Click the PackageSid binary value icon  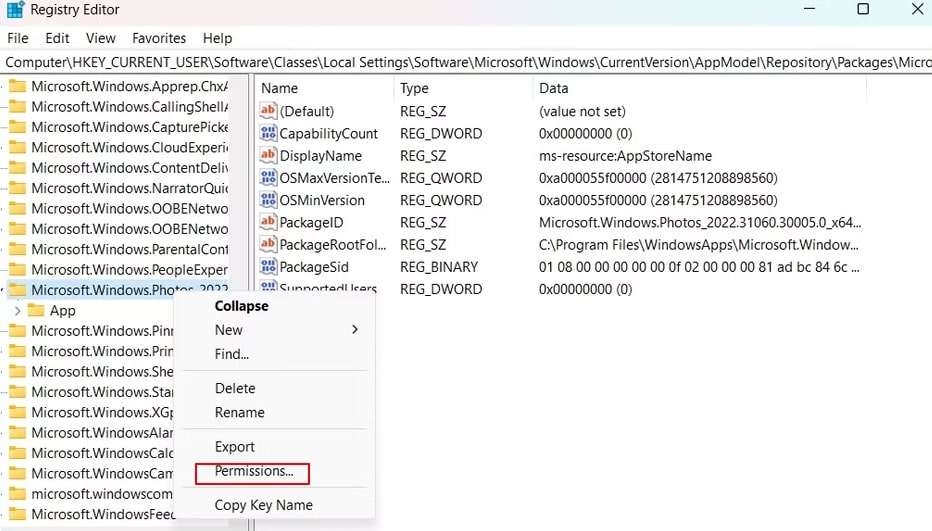(268, 266)
